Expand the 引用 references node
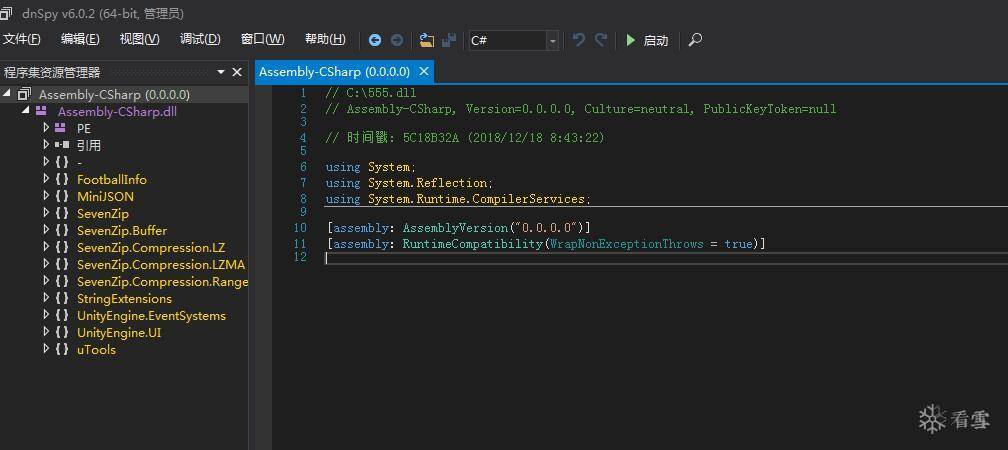1008x450 pixels. click(46, 145)
